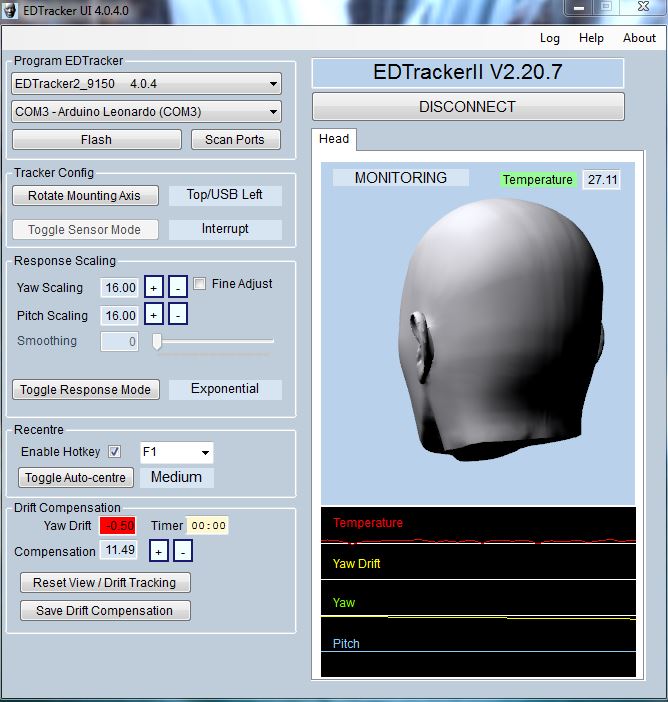Click the Yaw Scaling value field
The width and height of the screenshot is (668, 702).
[x=120, y=287]
